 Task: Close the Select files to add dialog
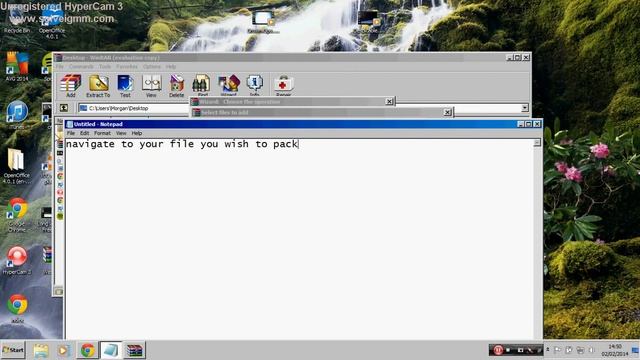447,112
